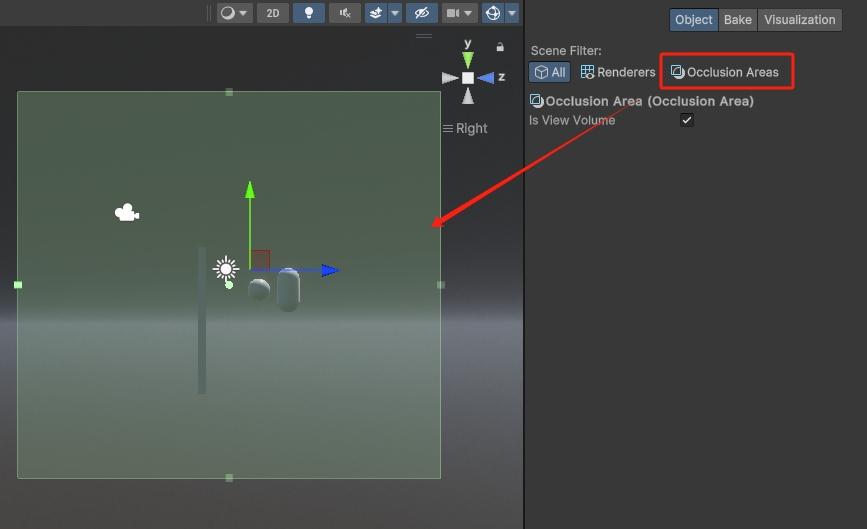Click the red plane move handle square
This screenshot has height=529, width=867.
coord(260,260)
